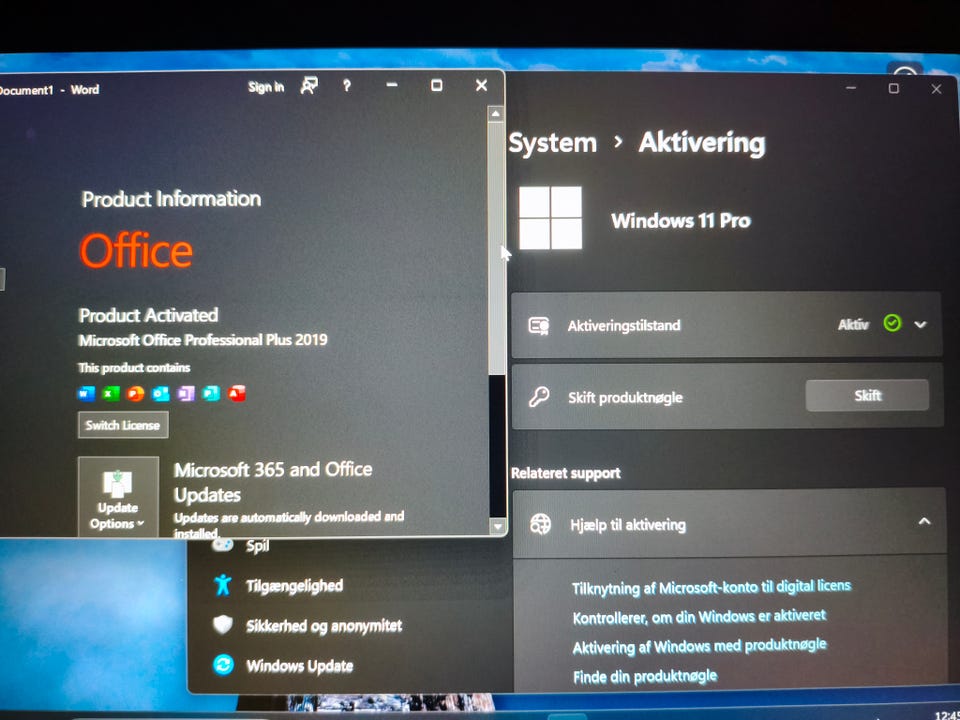Click the Word app icon under product contents

tap(86, 393)
